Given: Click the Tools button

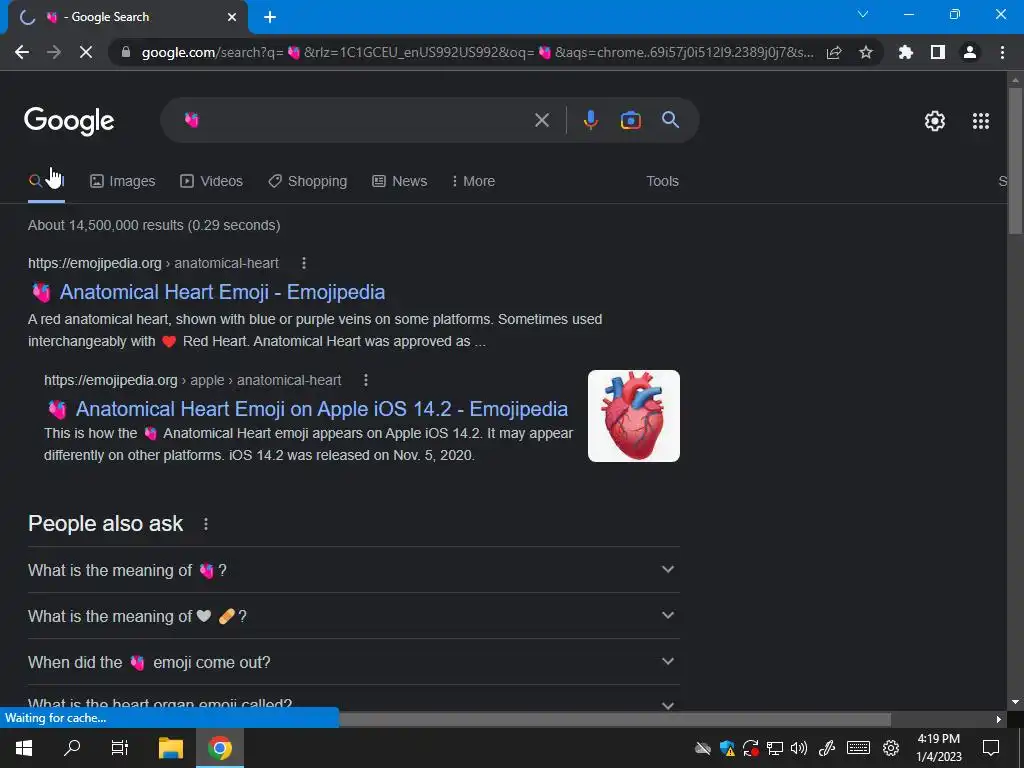Looking at the screenshot, I should [x=662, y=181].
